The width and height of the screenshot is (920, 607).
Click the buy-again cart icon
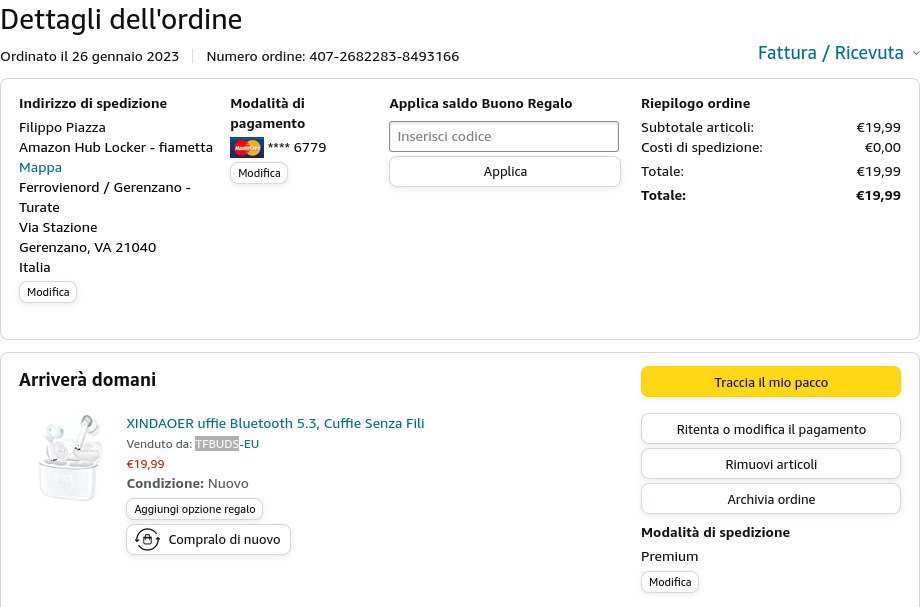pyautogui.click(x=148, y=540)
